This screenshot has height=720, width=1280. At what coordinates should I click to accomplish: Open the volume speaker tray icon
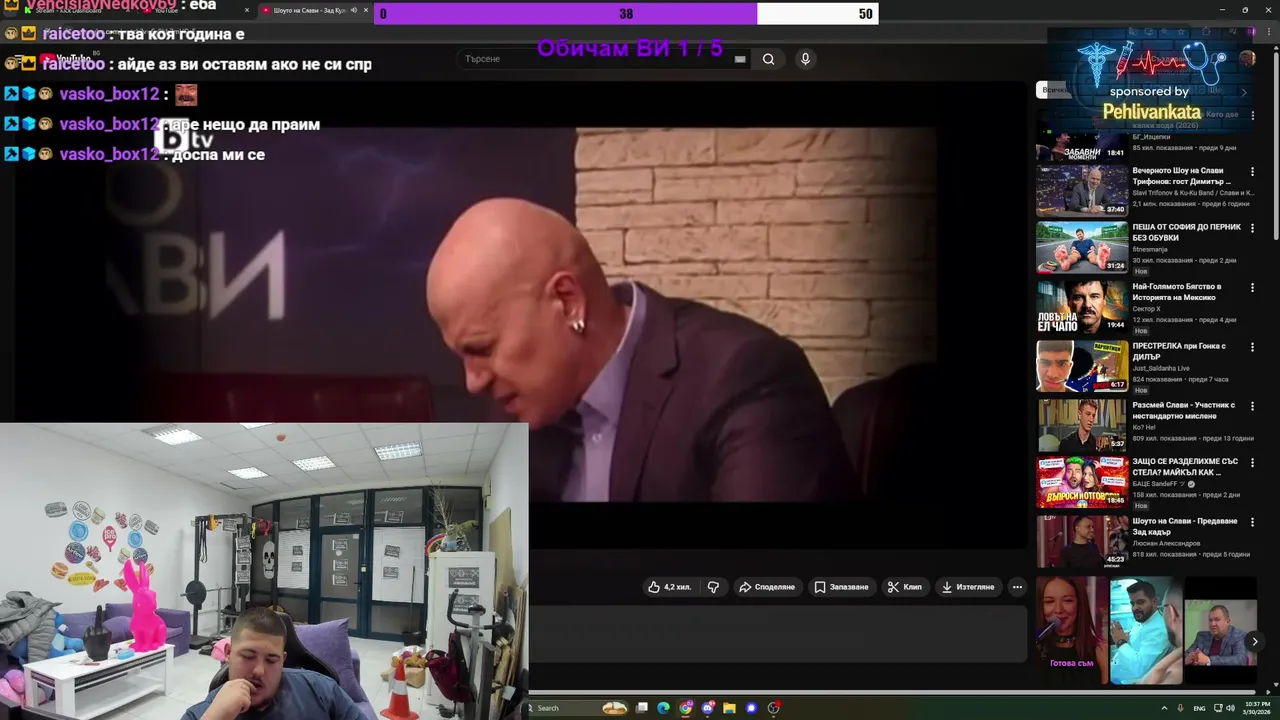pos(1232,708)
